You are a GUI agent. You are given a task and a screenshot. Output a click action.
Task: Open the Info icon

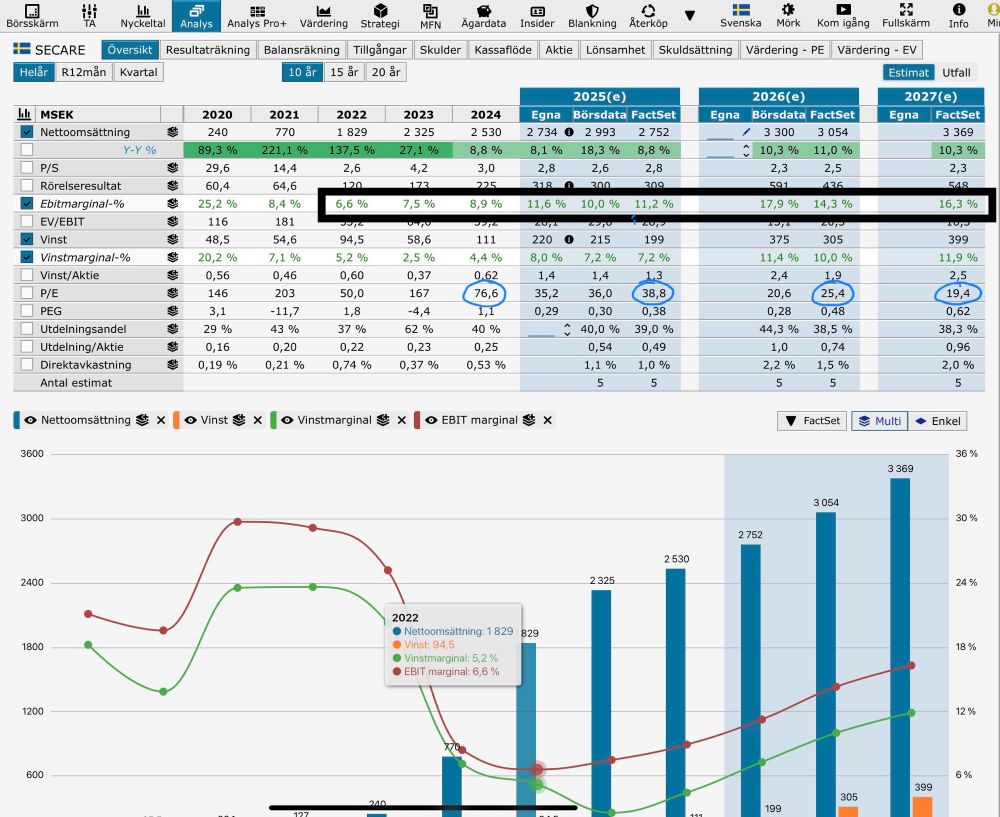[959, 16]
